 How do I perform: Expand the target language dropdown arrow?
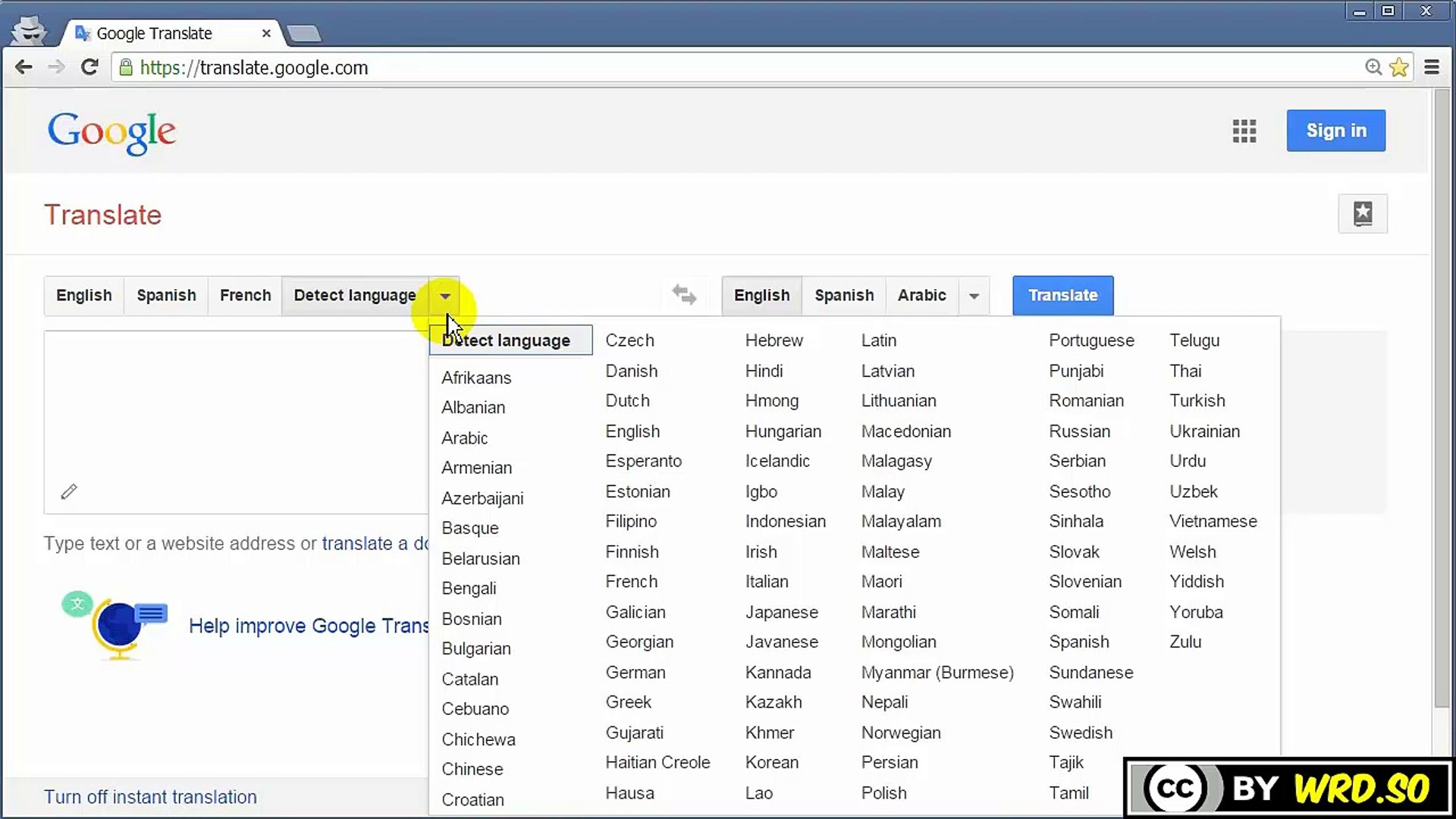pos(974,296)
